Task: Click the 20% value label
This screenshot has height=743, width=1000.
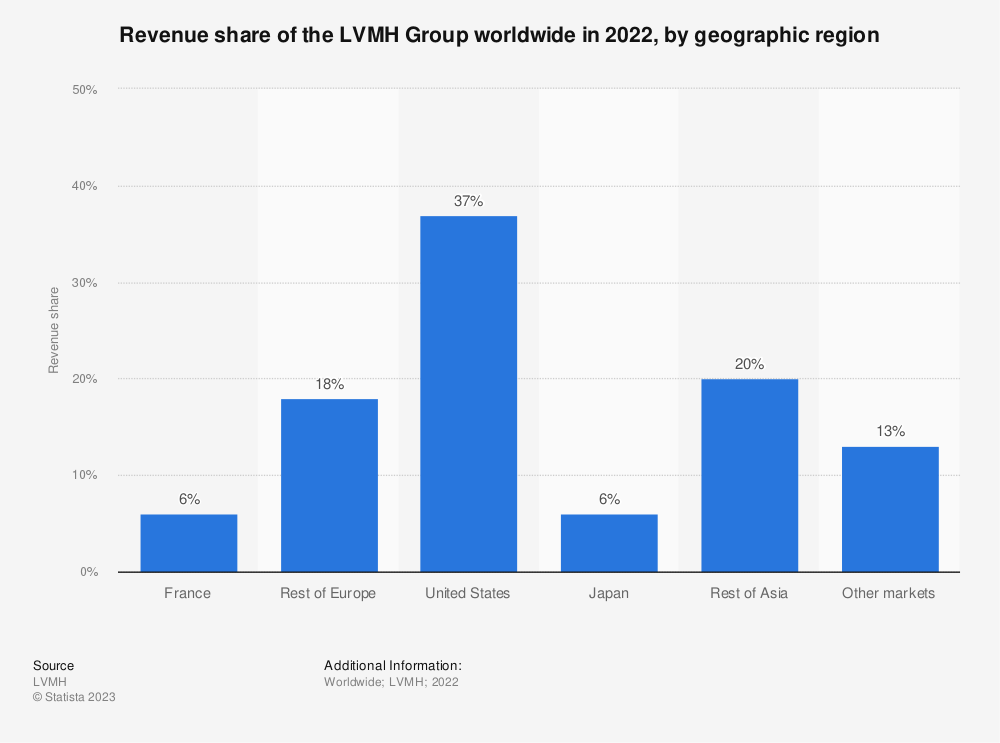Action: pos(749,364)
